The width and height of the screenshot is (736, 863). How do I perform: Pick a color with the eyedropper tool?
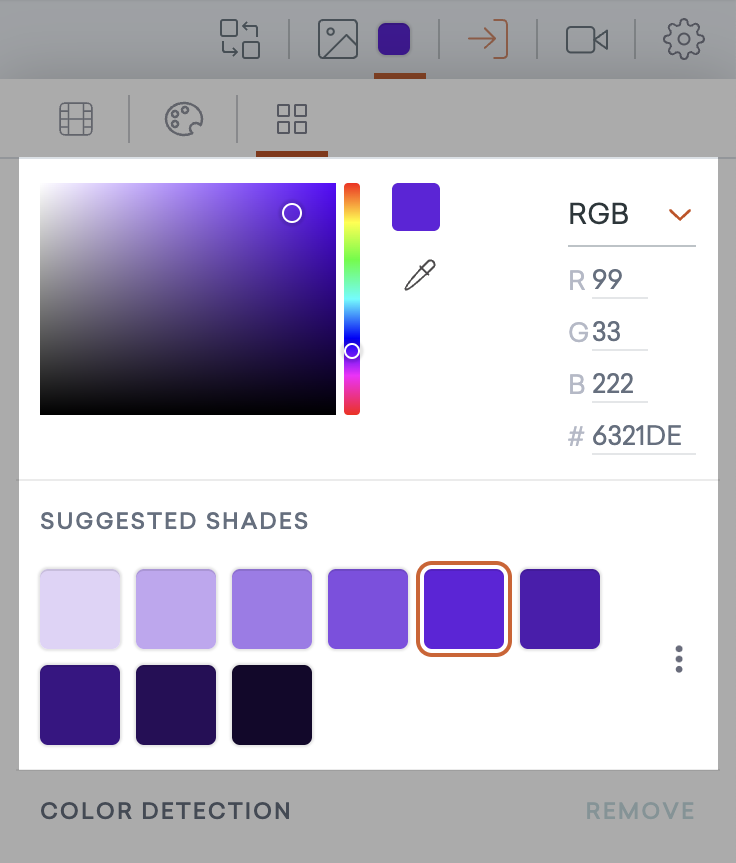(x=420, y=274)
